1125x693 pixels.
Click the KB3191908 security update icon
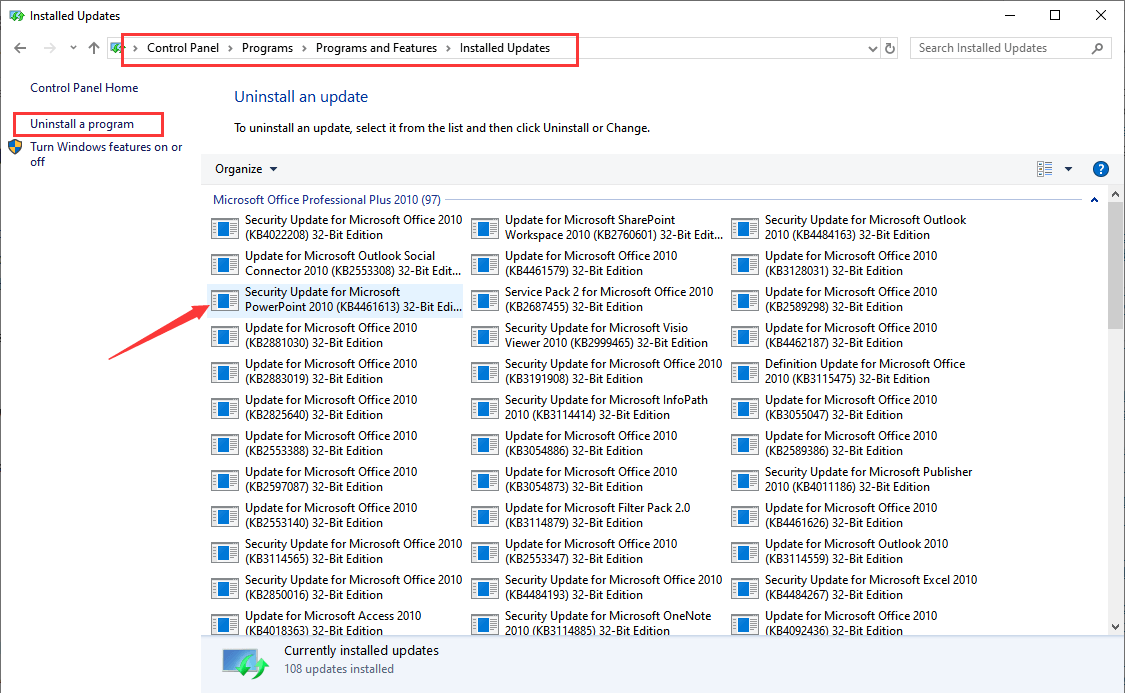(x=484, y=372)
